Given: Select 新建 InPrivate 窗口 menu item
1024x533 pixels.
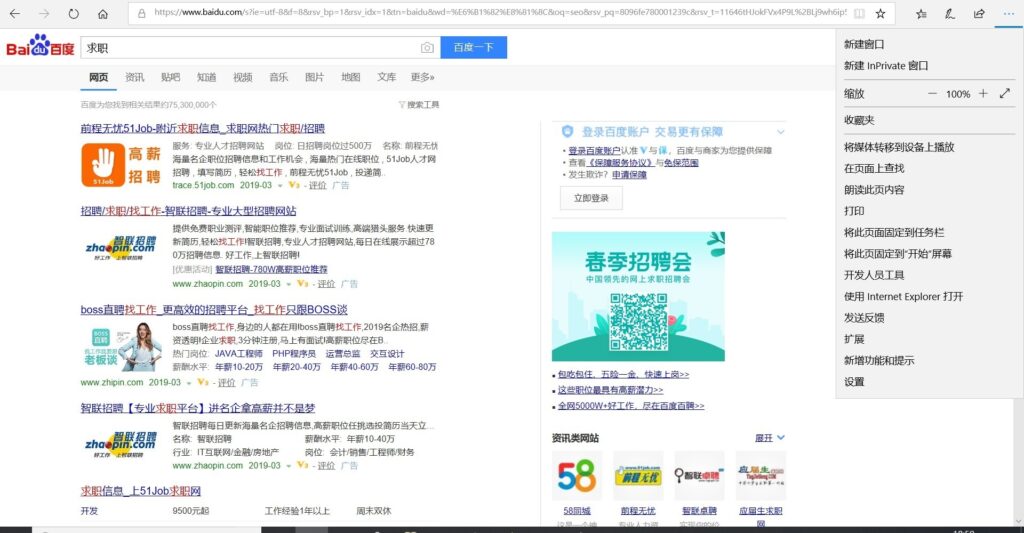Looking at the screenshot, I should tap(886, 65).
